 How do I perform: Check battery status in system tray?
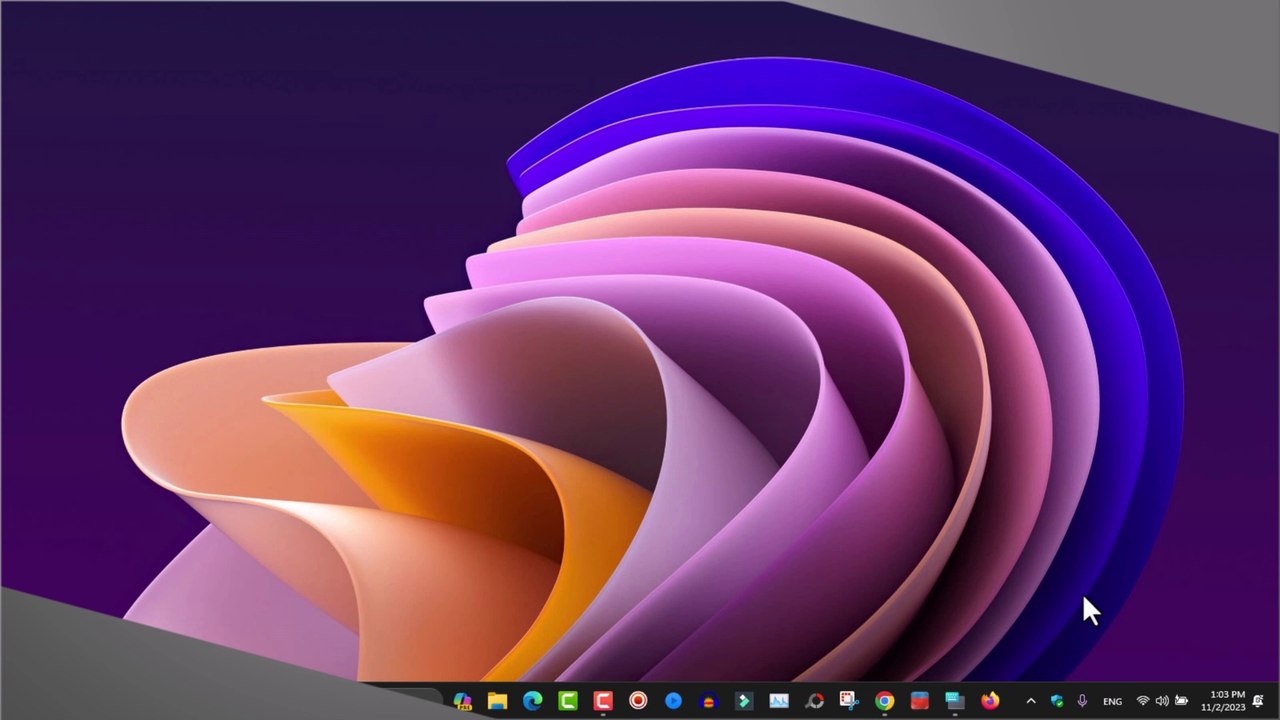coord(1181,701)
